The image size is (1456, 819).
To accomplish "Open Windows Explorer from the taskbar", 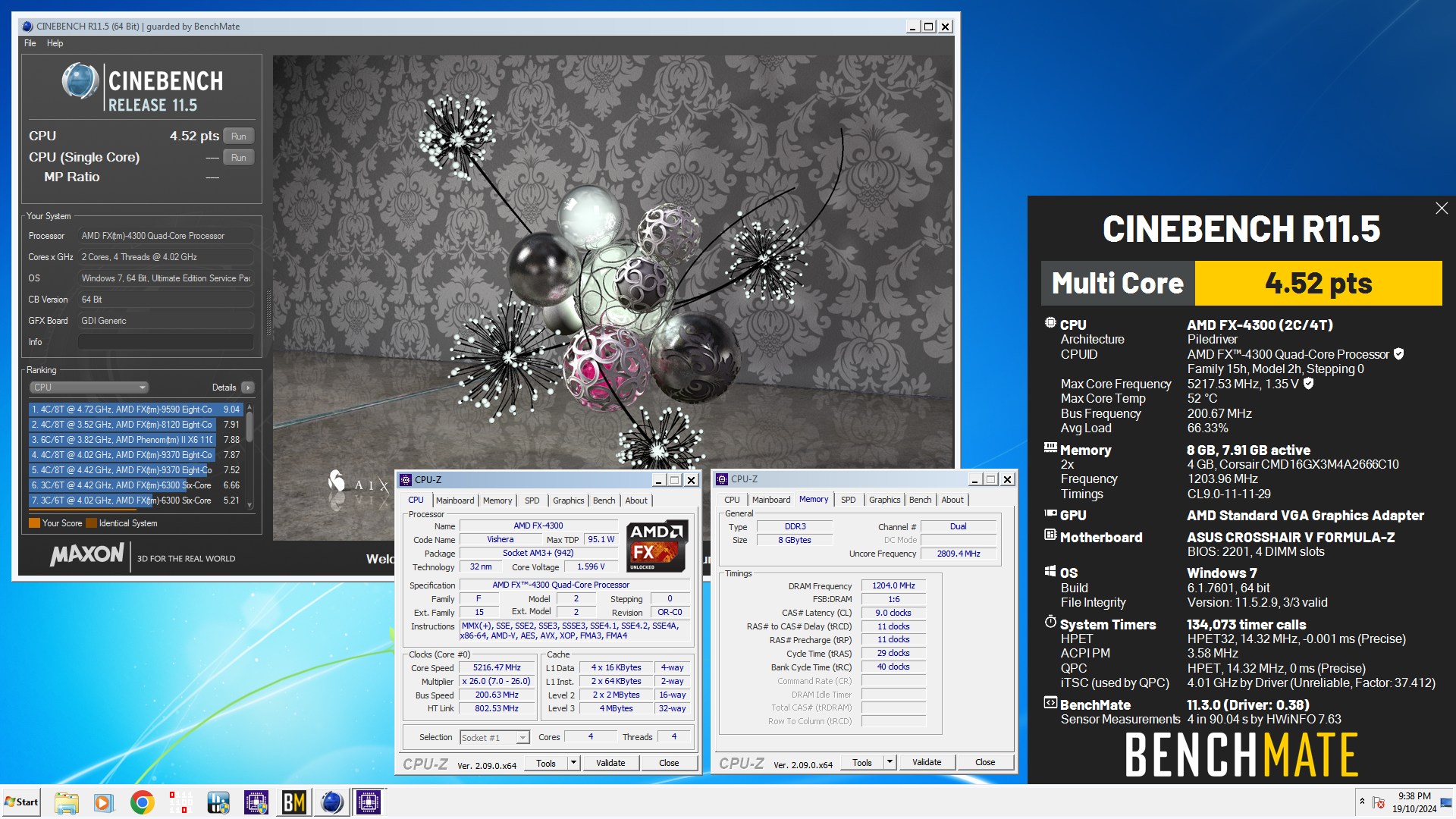I will coord(66,802).
